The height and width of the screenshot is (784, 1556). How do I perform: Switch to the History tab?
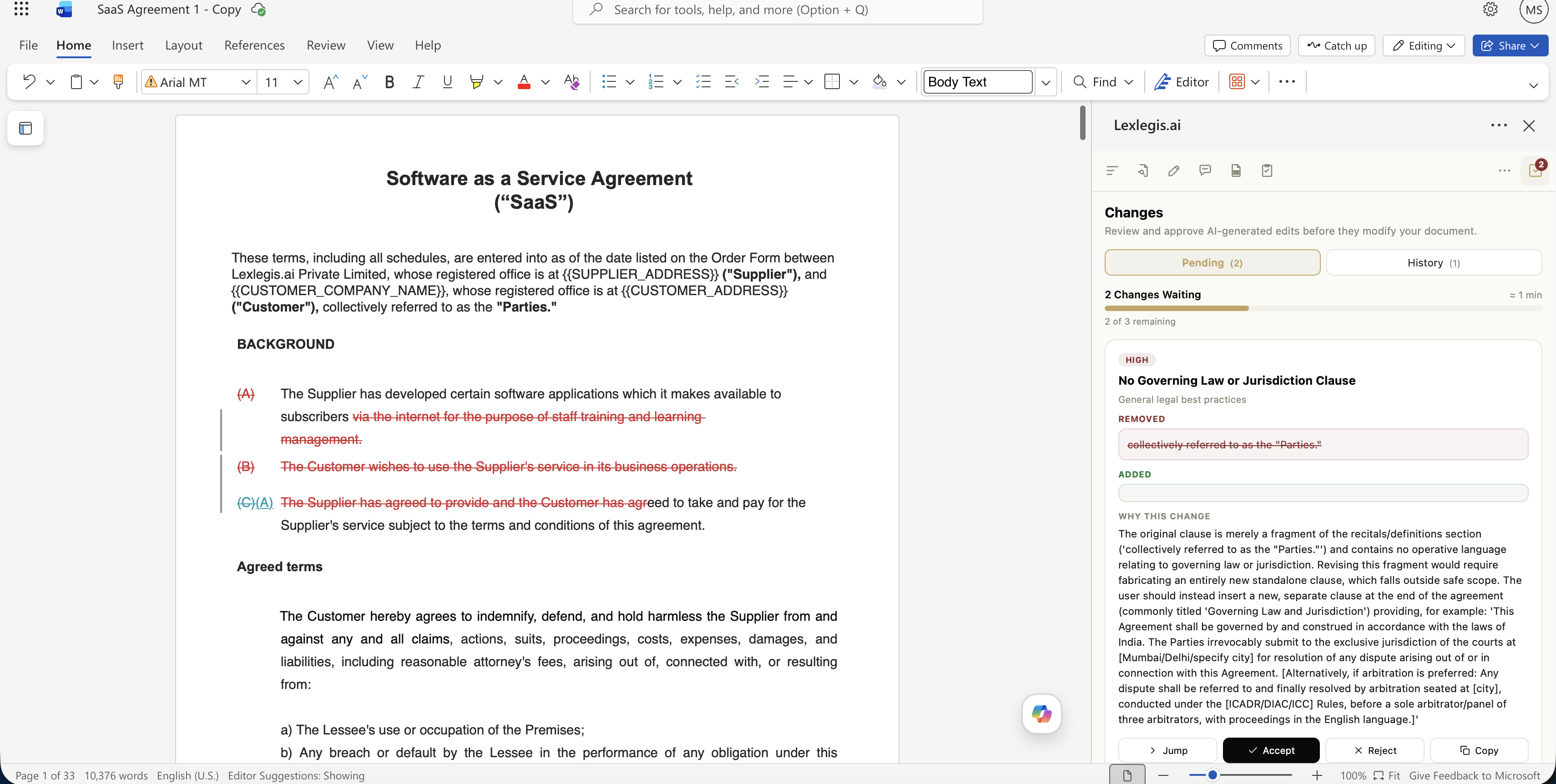[1433, 262]
